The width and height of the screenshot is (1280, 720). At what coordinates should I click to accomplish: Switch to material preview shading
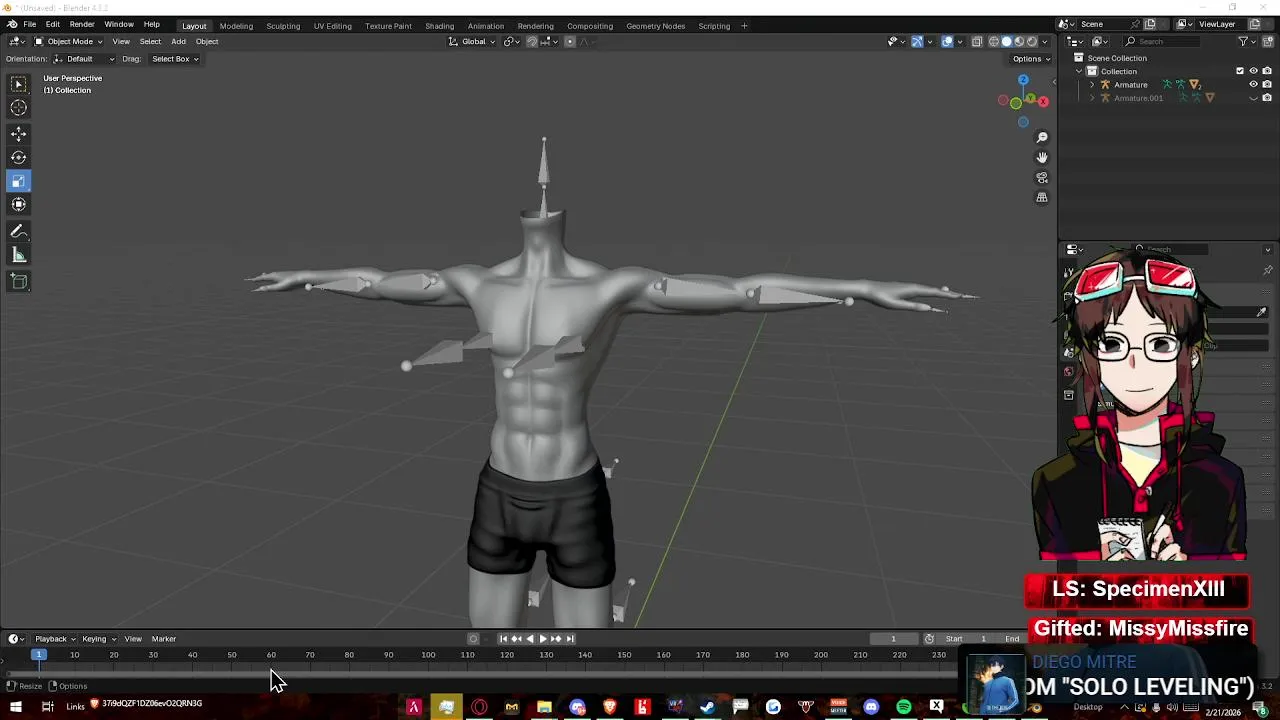(x=1020, y=41)
